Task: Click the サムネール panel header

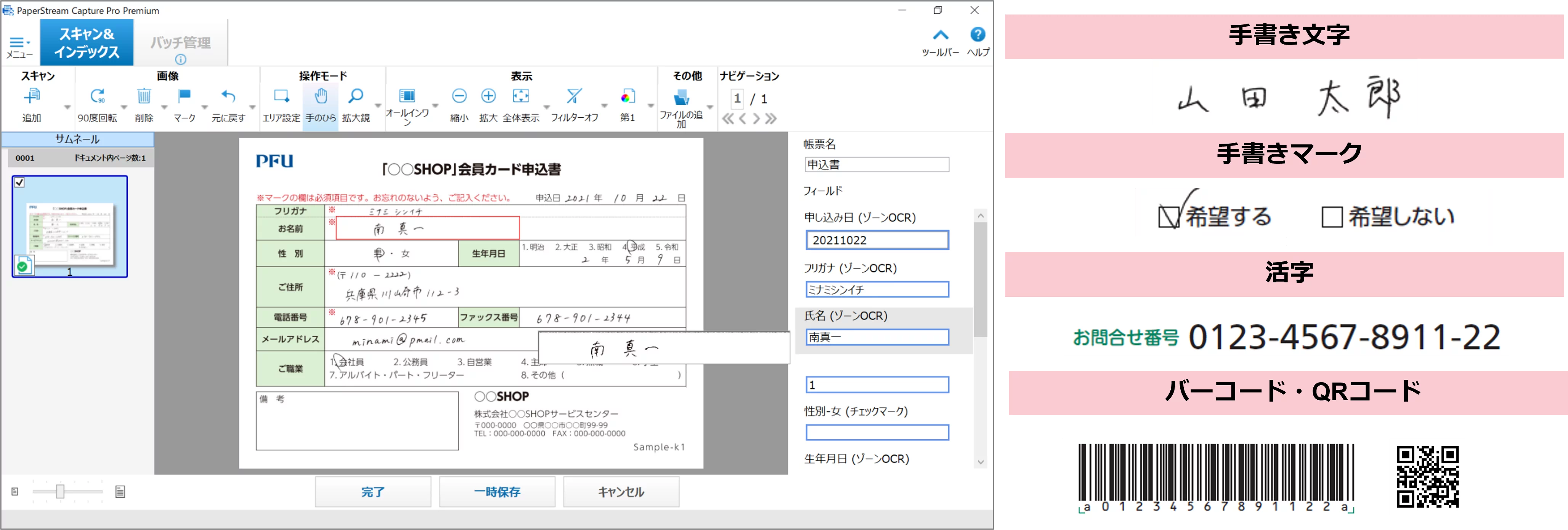Action: pyautogui.click(x=77, y=139)
